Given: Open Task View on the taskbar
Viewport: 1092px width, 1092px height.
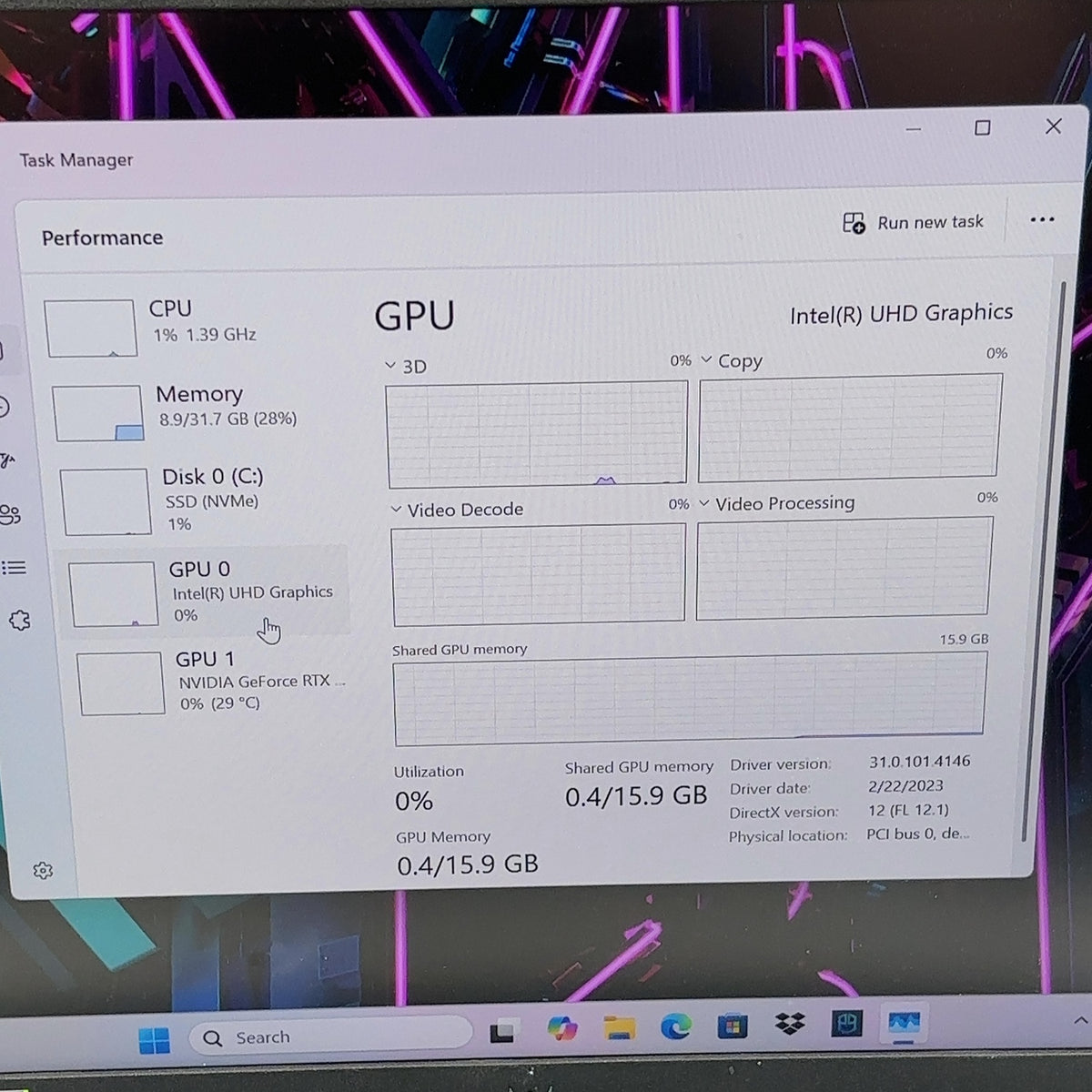Looking at the screenshot, I should 503,1032.
